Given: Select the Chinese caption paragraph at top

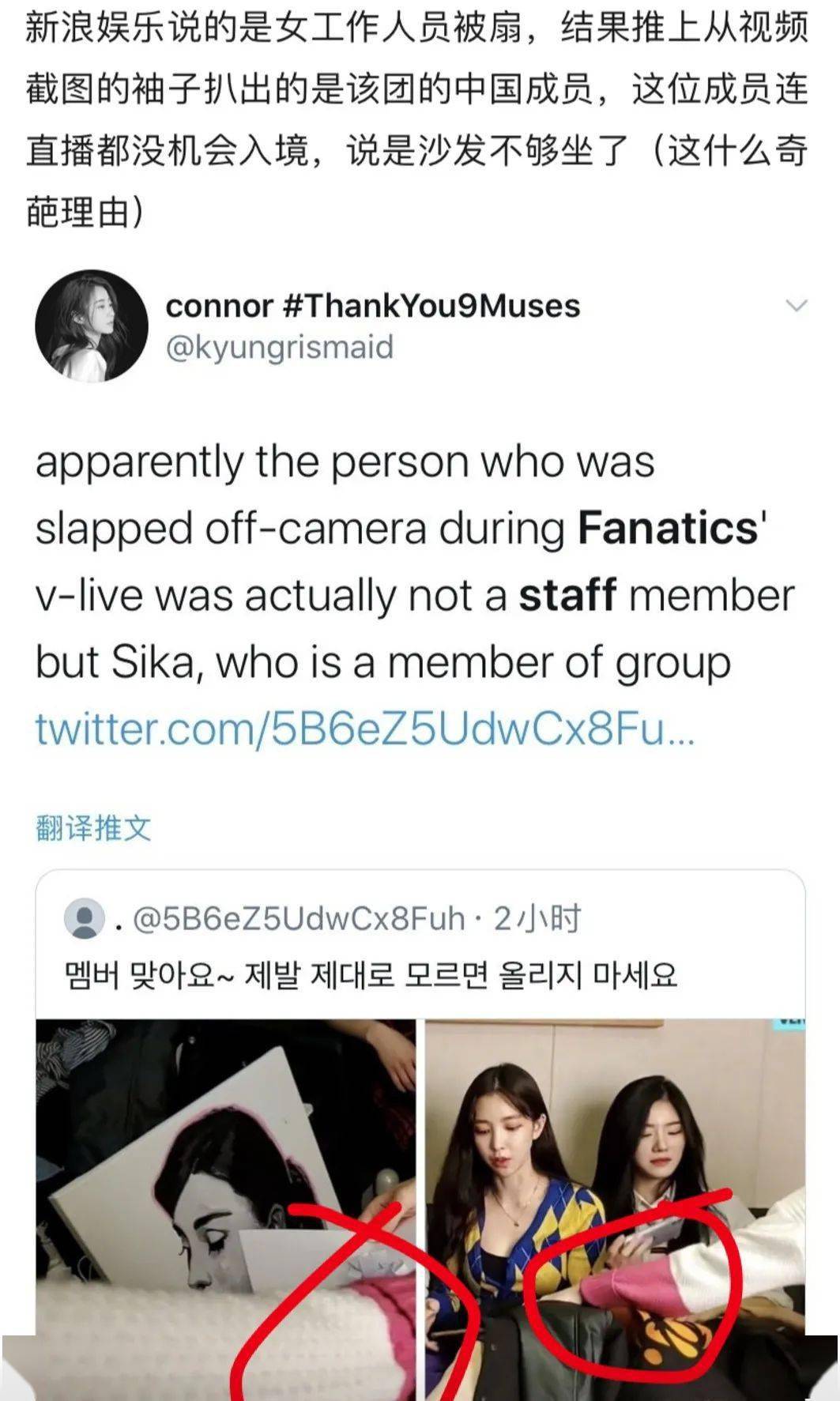Looking at the screenshot, I should click(x=418, y=119).
